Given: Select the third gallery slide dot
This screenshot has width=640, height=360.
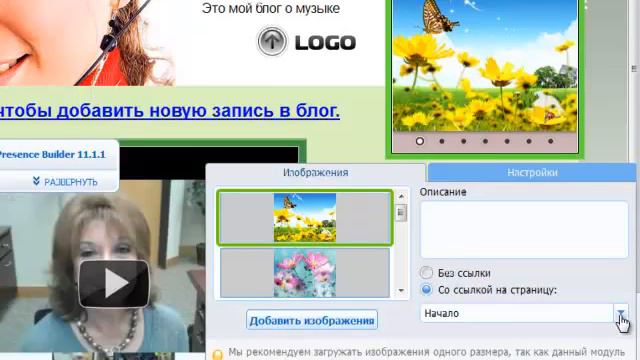Looking at the screenshot, I should tap(463, 141).
